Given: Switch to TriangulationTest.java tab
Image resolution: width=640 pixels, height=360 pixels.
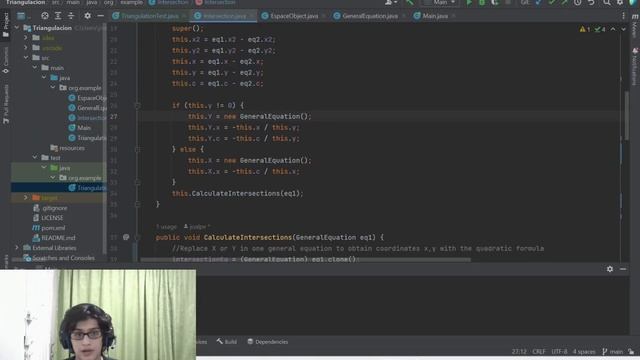Looking at the screenshot, I should [x=149, y=16].
